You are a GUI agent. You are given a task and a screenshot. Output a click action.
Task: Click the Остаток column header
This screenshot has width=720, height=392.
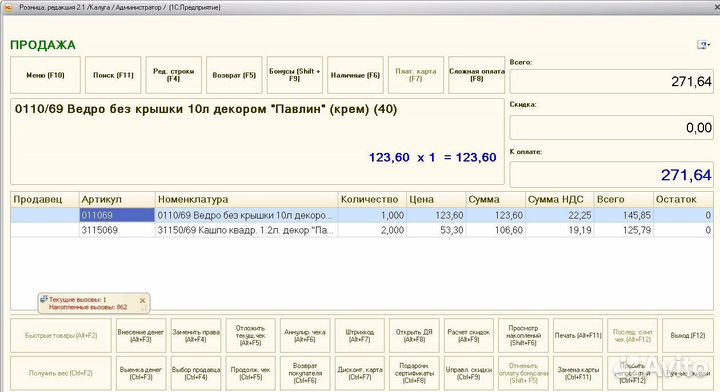click(683, 200)
